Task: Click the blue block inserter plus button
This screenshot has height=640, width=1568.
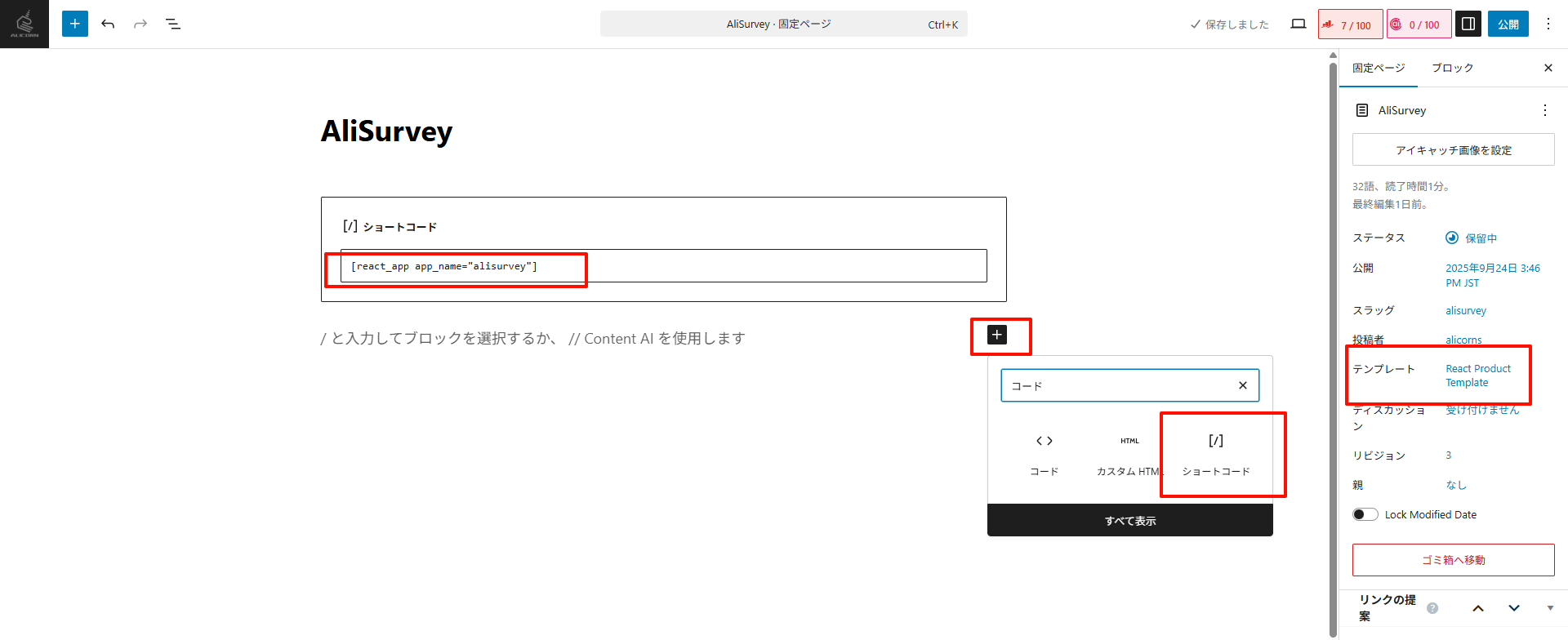Action: tap(74, 24)
